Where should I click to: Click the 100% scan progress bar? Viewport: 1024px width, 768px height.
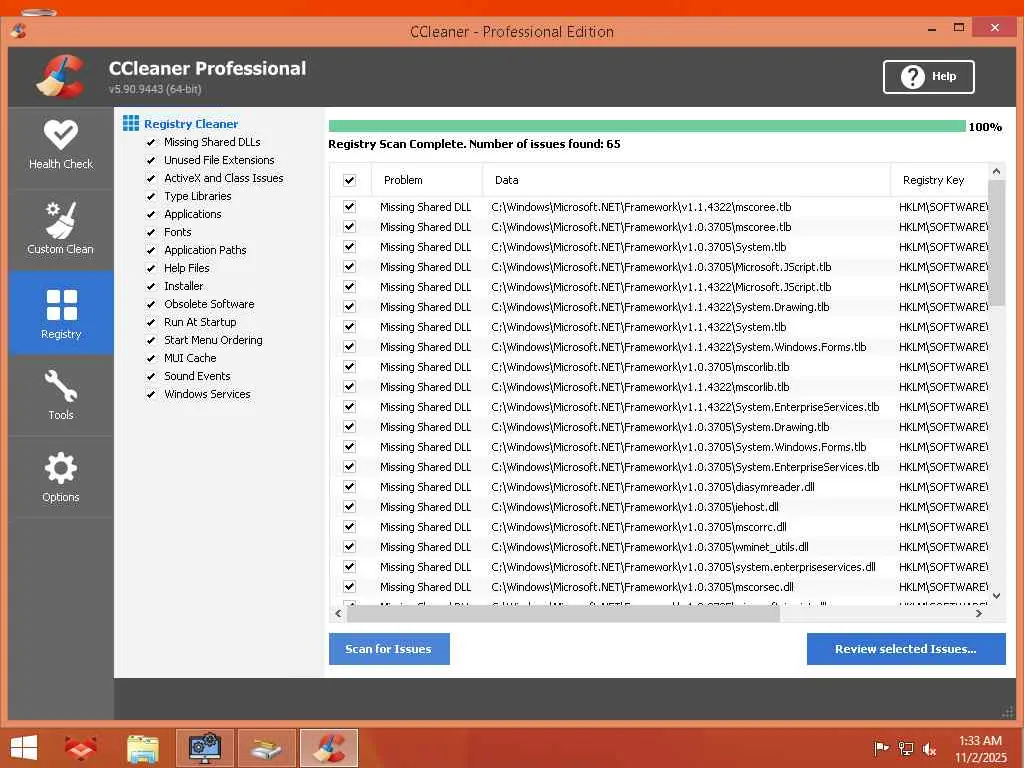pyautogui.click(x=647, y=126)
